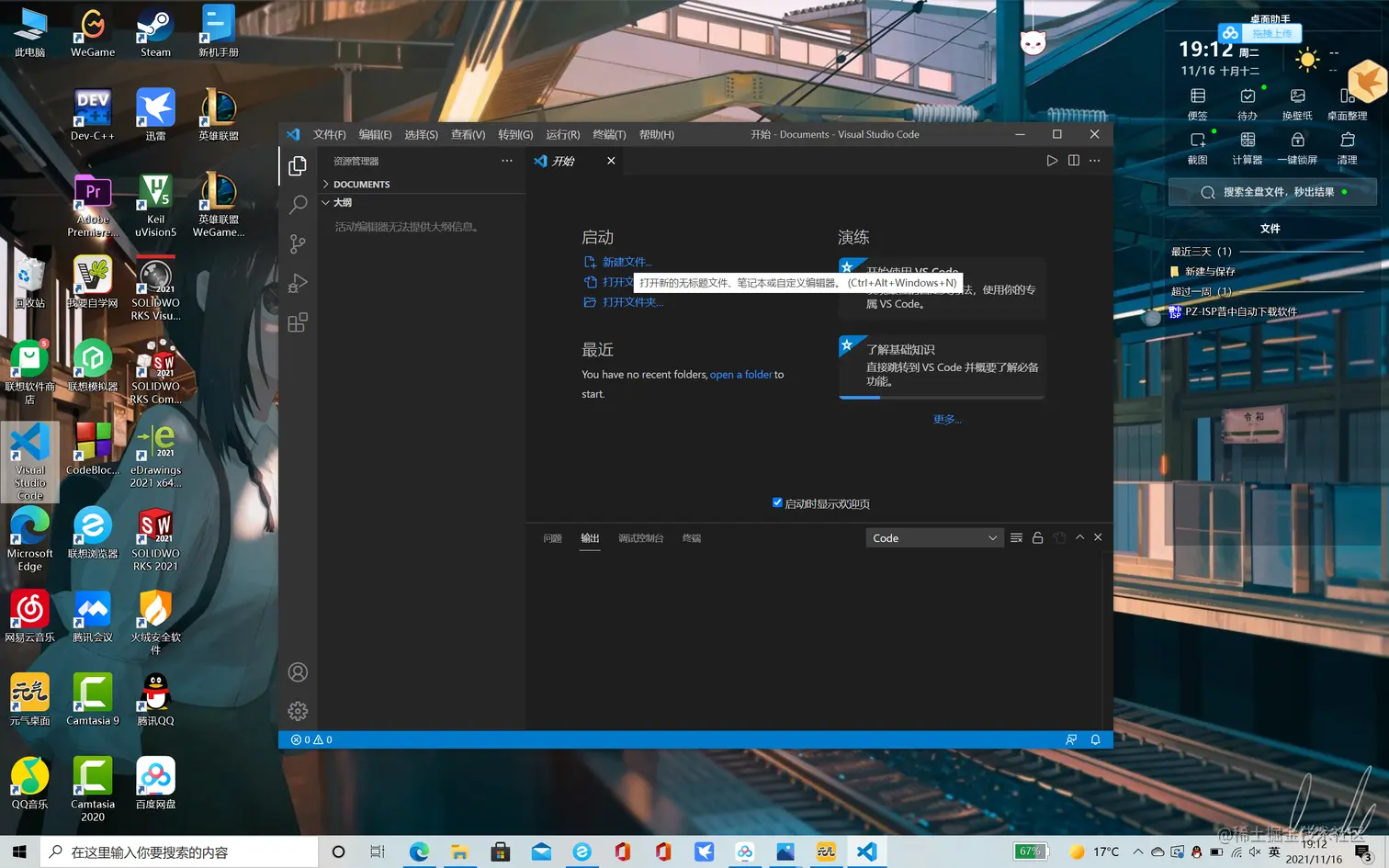Switch to the 问题 panel tab
Image resolution: width=1389 pixels, height=868 pixels.
click(552, 538)
